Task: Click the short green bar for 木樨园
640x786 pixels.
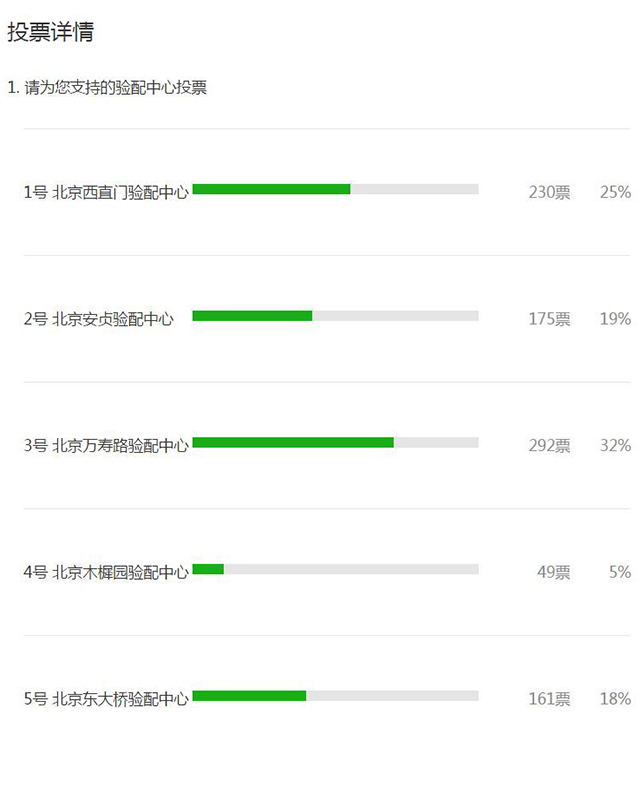Action: 208,569
